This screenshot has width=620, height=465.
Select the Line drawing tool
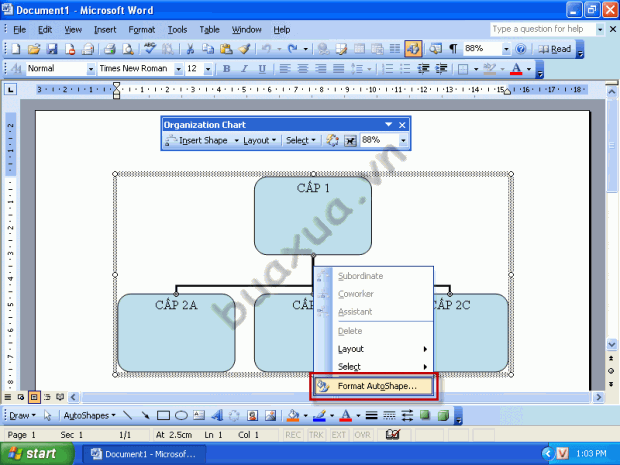[127, 415]
